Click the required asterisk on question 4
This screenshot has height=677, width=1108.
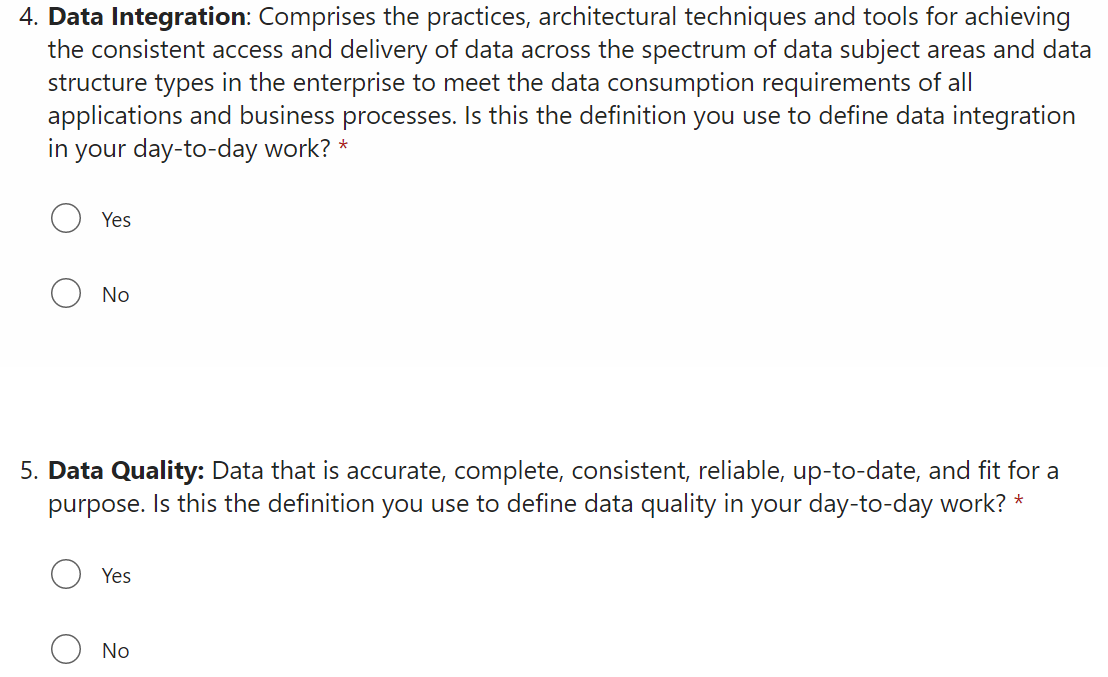tap(343, 150)
